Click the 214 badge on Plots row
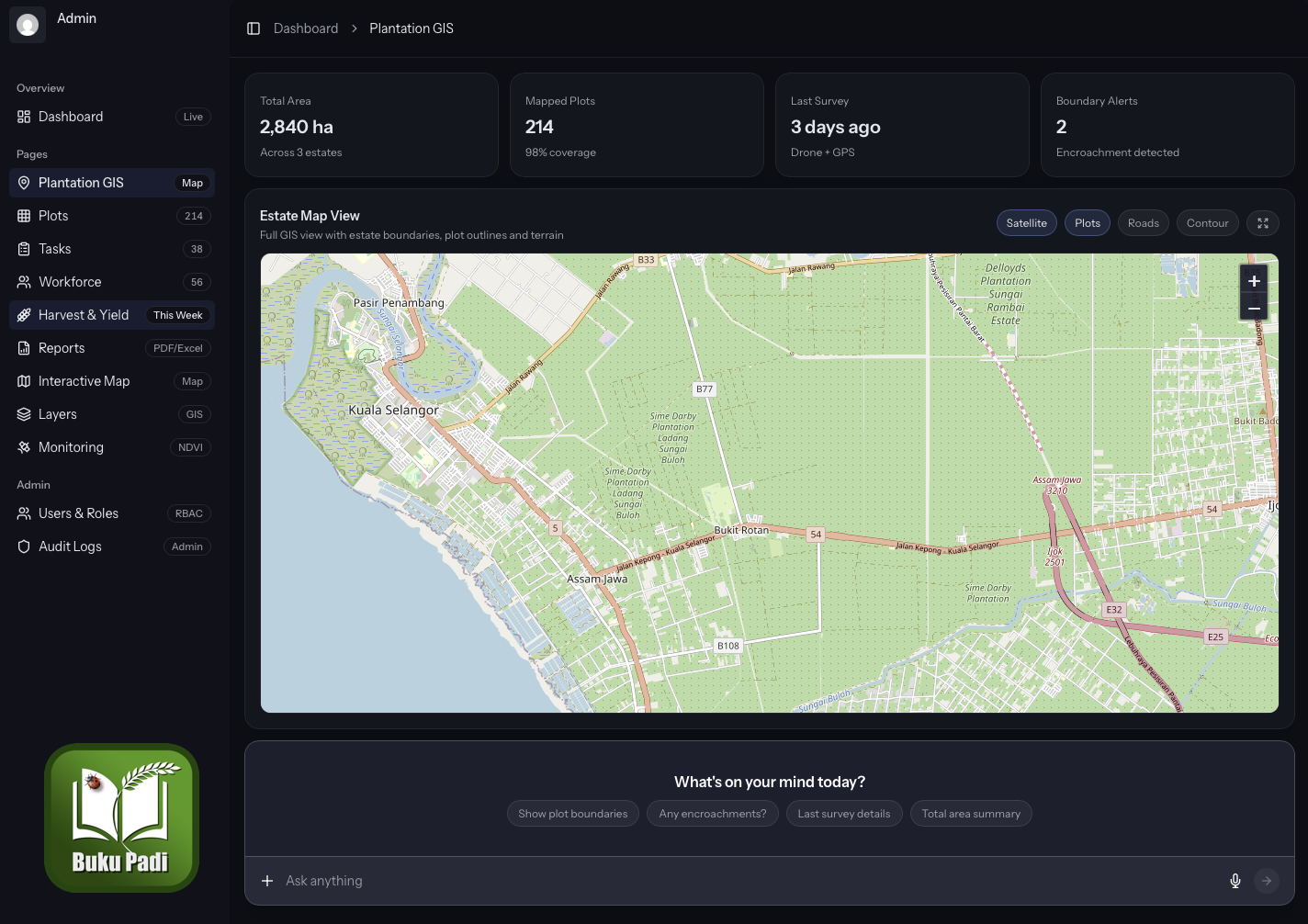Image resolution: width=1308 pixels, height=924 pixels. [194, 216]
